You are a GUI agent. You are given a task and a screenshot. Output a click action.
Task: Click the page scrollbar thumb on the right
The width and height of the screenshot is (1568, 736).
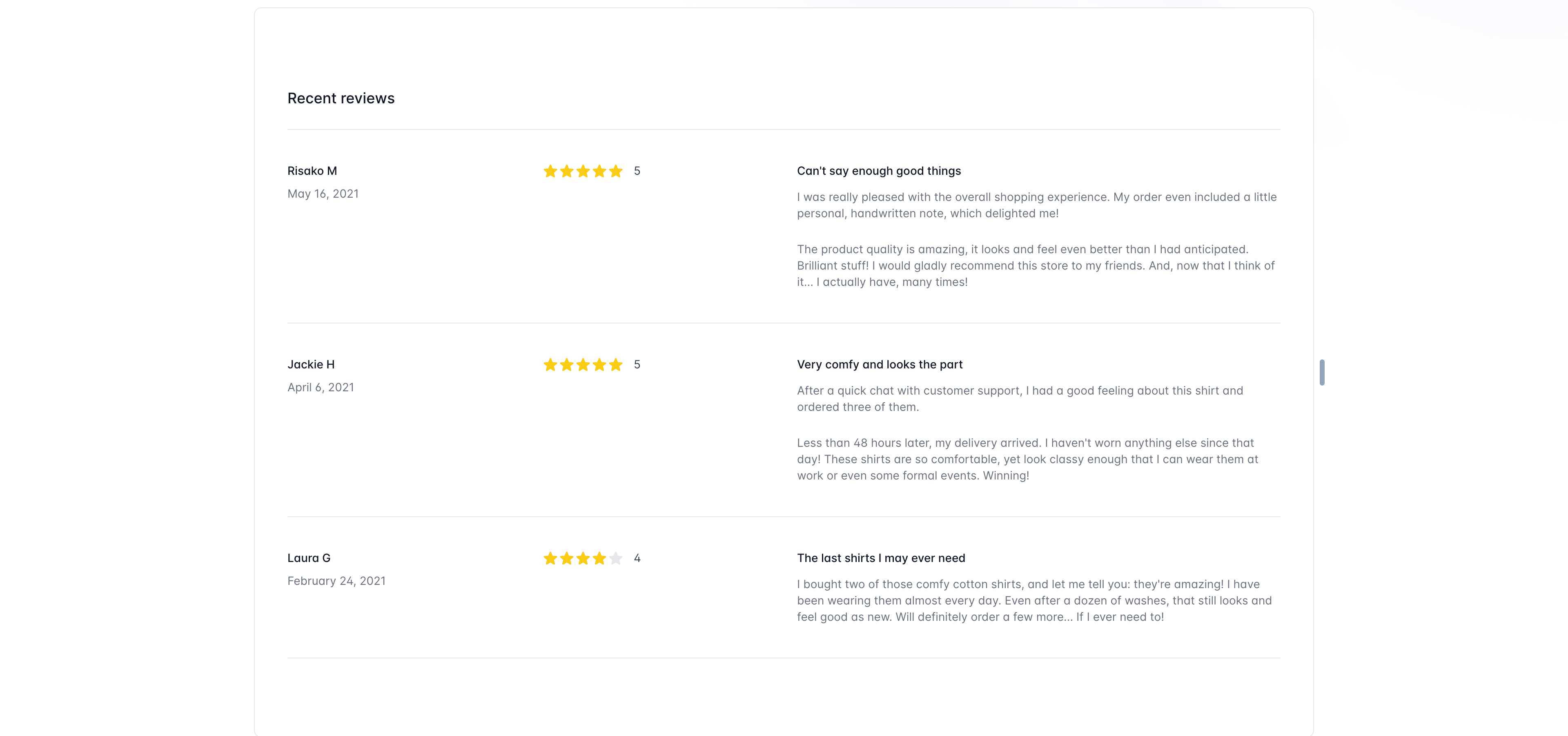(x=1321, y=372)
